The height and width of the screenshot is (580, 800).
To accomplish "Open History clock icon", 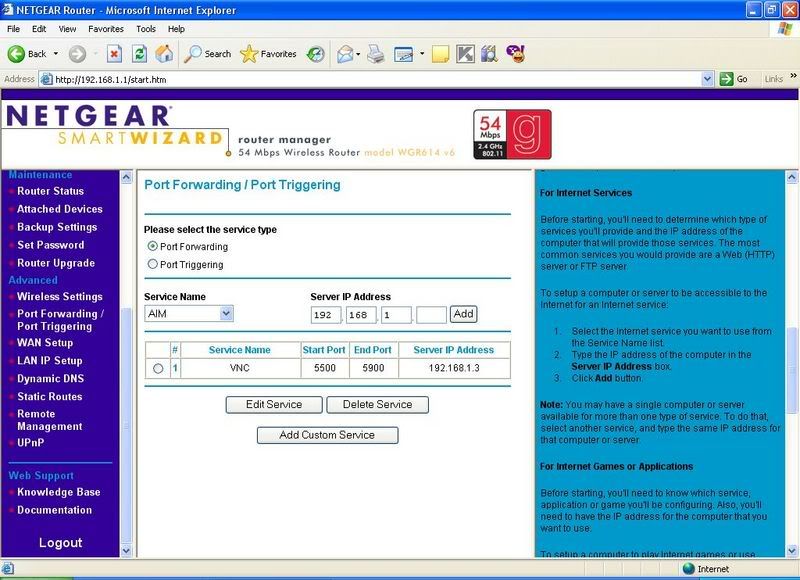I will point(316,54).
